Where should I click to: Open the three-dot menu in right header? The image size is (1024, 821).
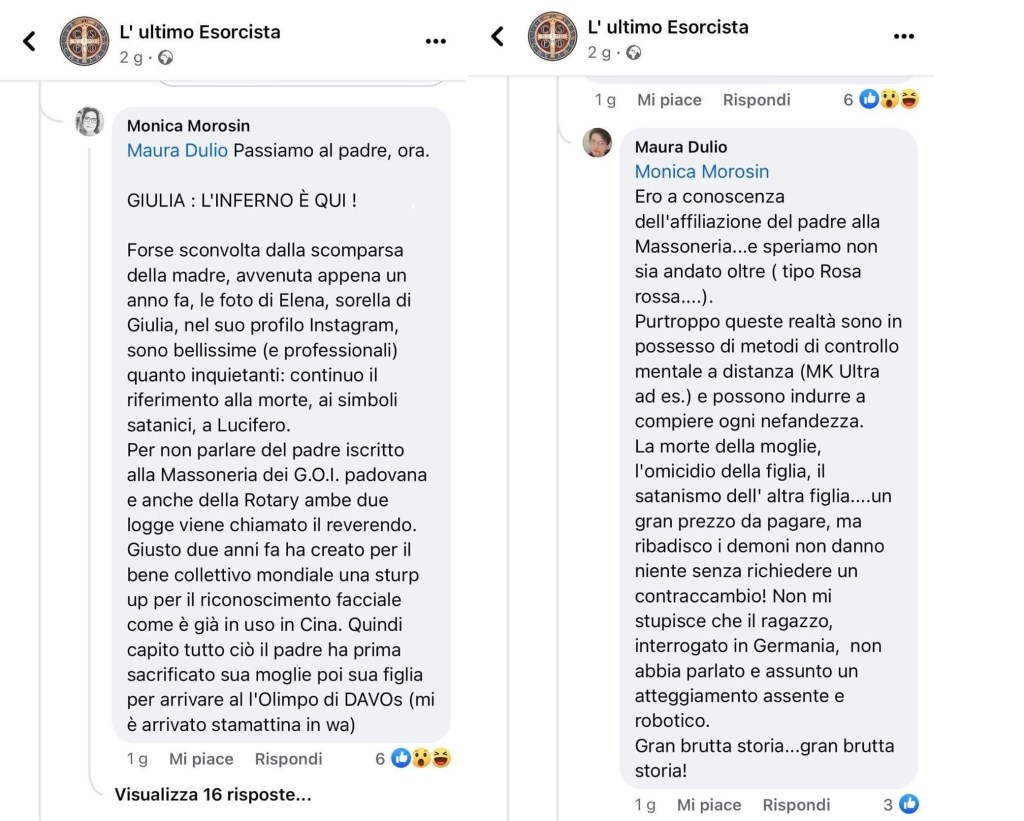904,37
